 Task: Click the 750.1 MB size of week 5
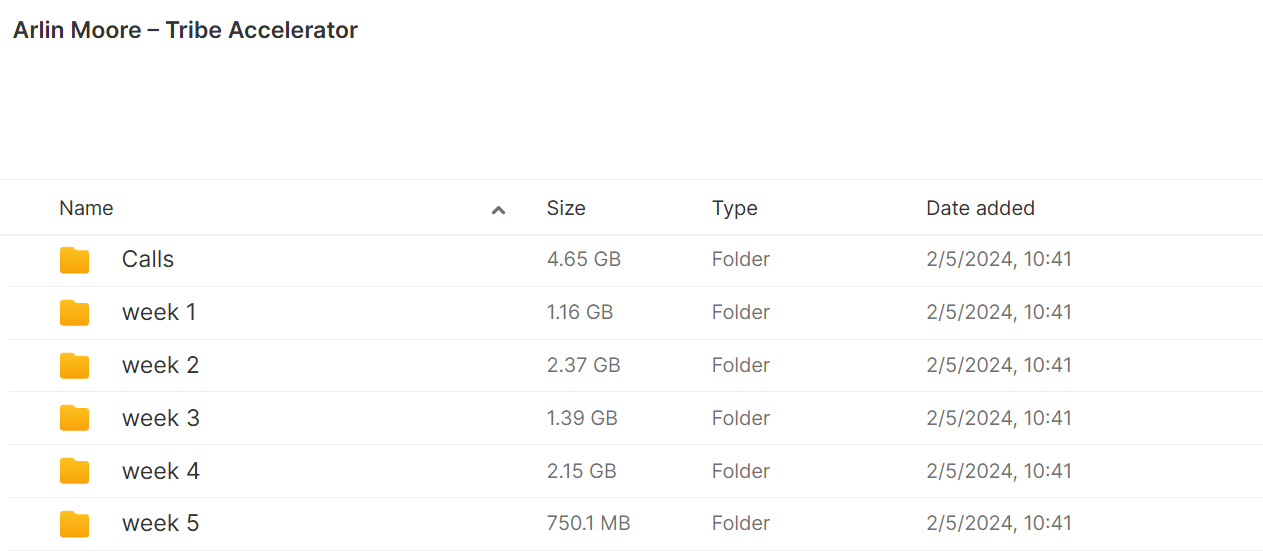coord(589,523)
